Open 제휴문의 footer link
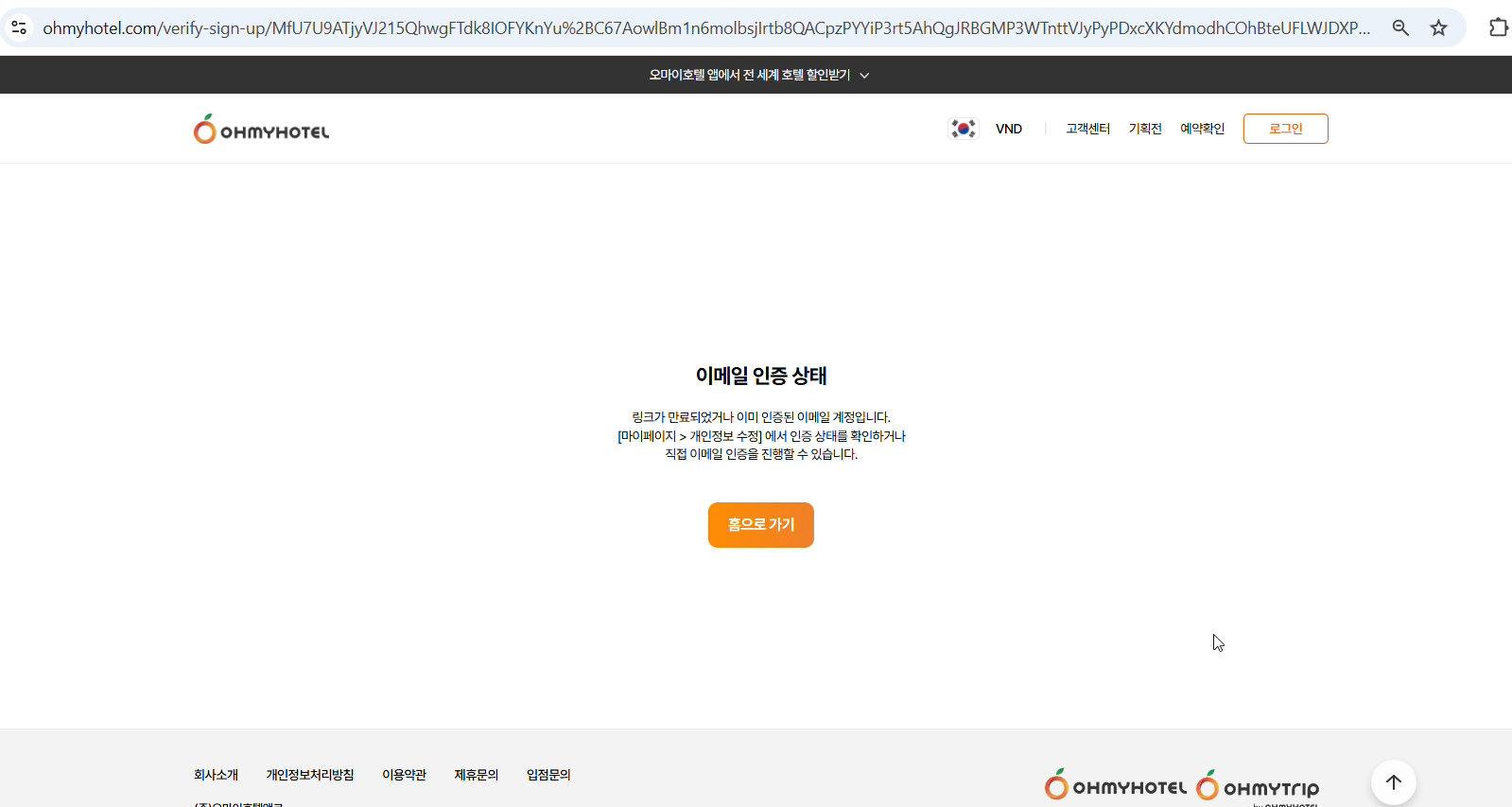 tap(477, 775)
